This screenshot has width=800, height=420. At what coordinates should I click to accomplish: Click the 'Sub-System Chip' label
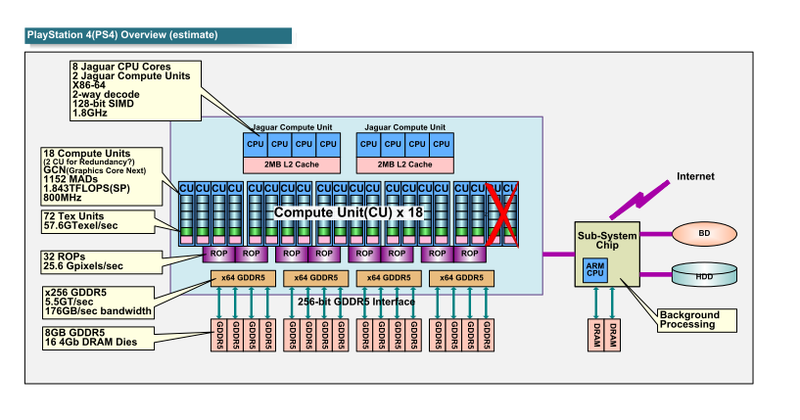point(607,240)
